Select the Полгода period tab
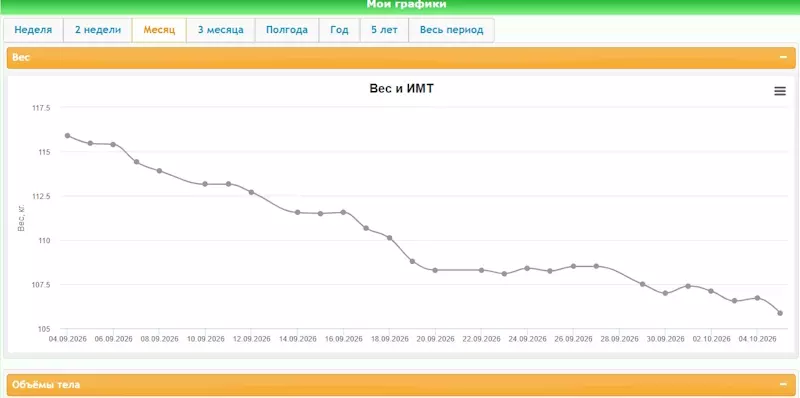The image size is (800, 398). click(287, 30)
